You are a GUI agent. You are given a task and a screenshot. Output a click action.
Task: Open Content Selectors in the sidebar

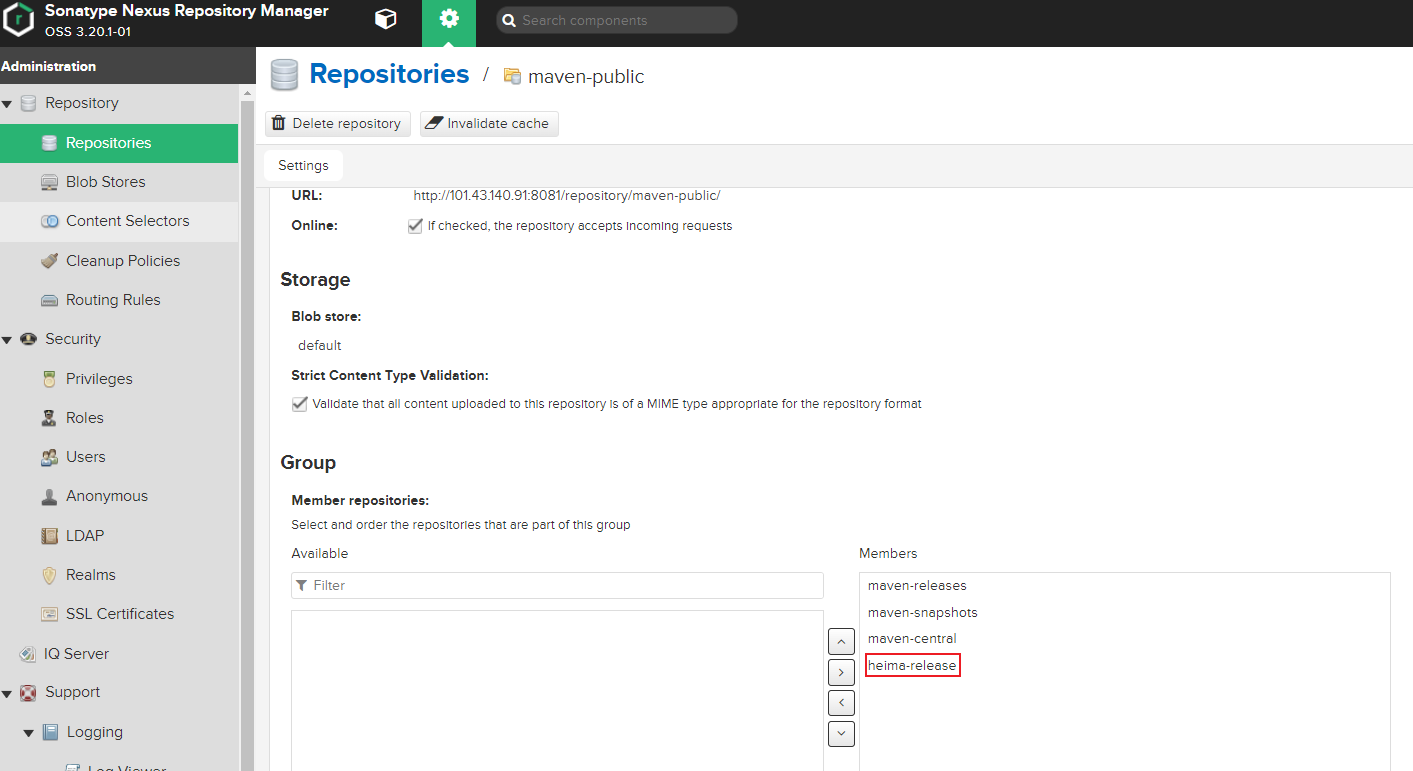119,221
